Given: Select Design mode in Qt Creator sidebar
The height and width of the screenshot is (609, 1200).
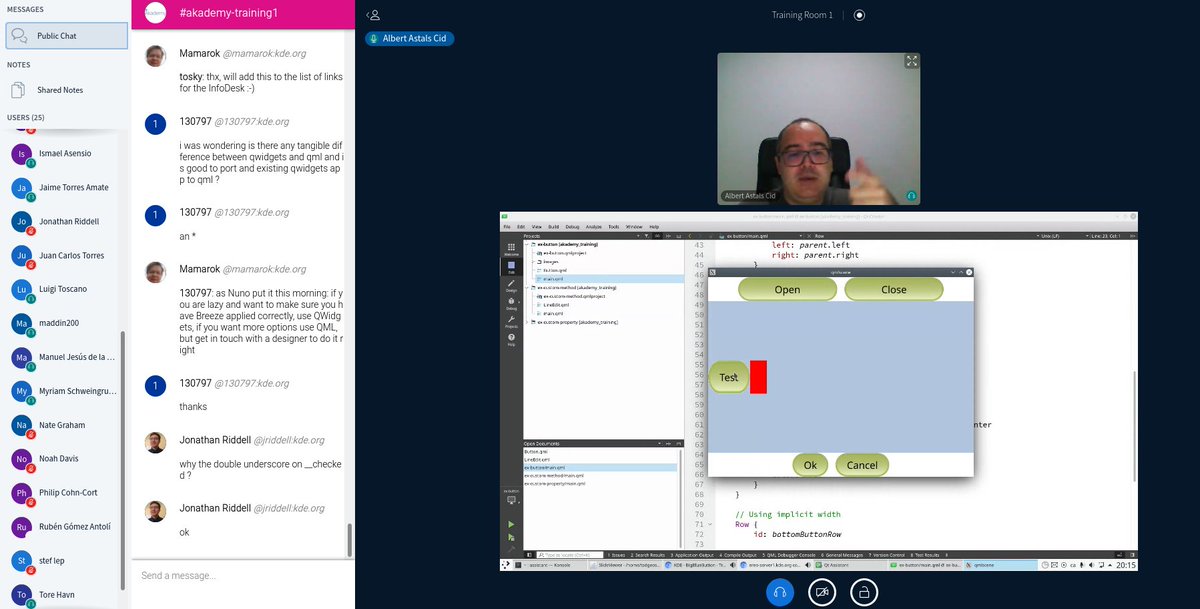Looking at the screenshot, I should click(x=511, y=286).
